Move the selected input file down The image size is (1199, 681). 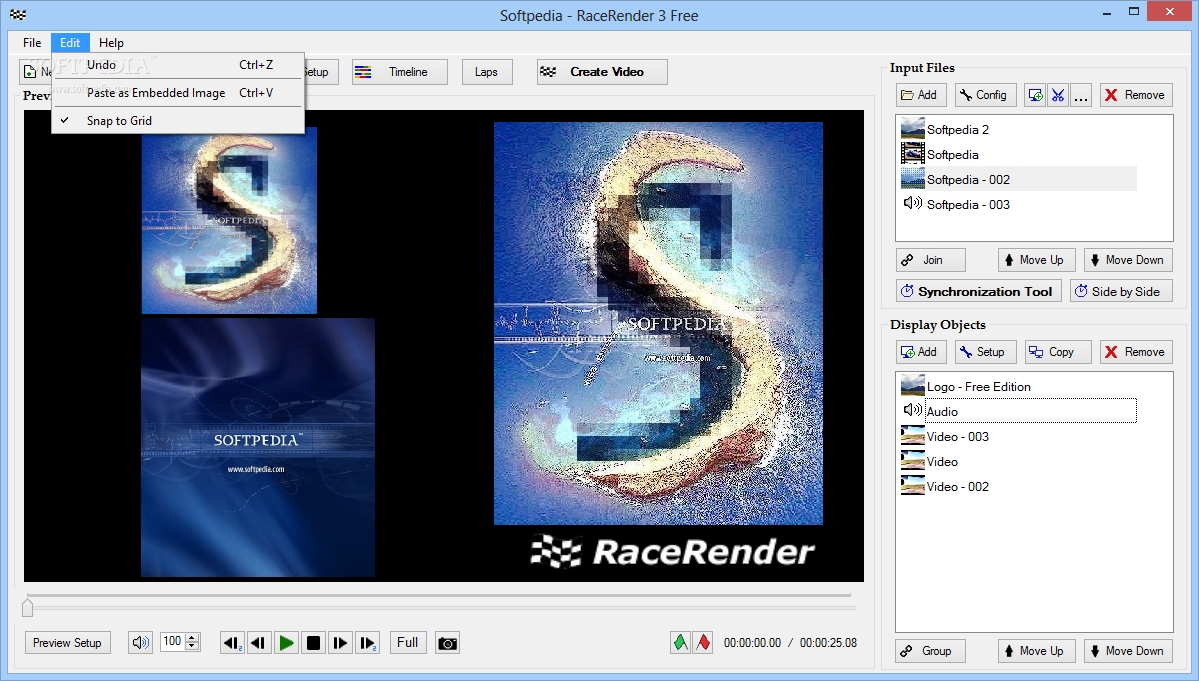(x=1128, y=260)
